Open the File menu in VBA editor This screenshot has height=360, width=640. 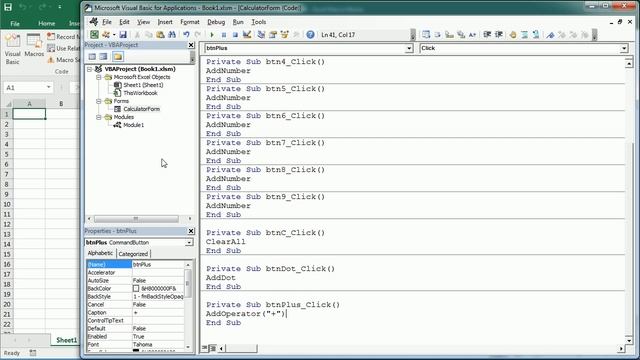click(107, 22)
